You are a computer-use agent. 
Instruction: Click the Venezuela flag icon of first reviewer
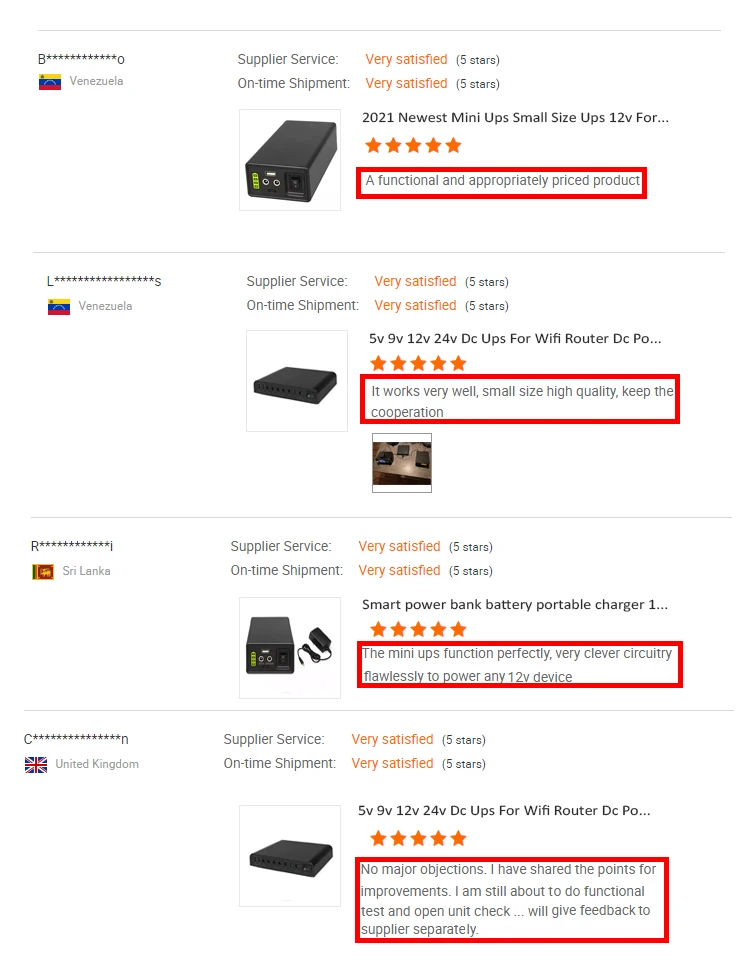(50, 81)
